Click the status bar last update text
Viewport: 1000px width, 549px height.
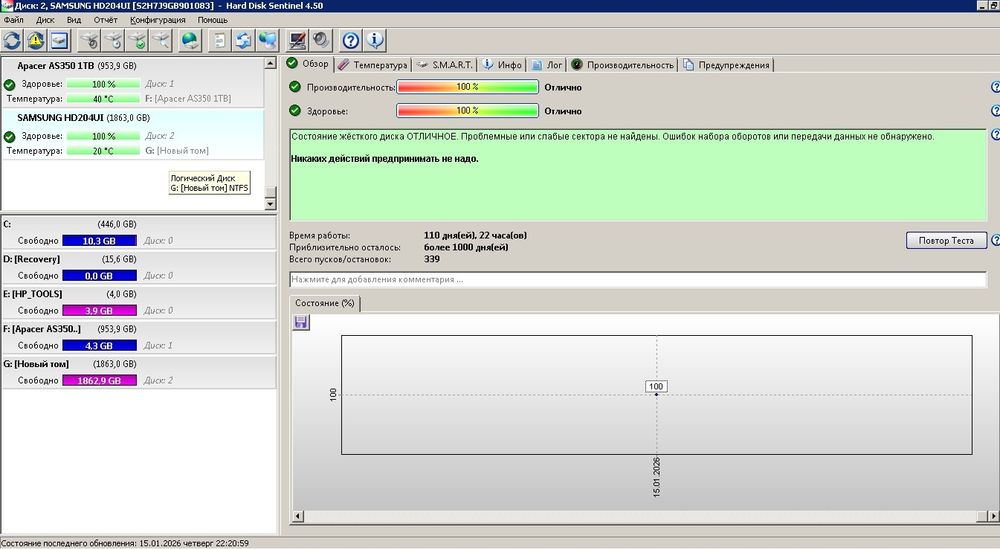pos(125,543)
